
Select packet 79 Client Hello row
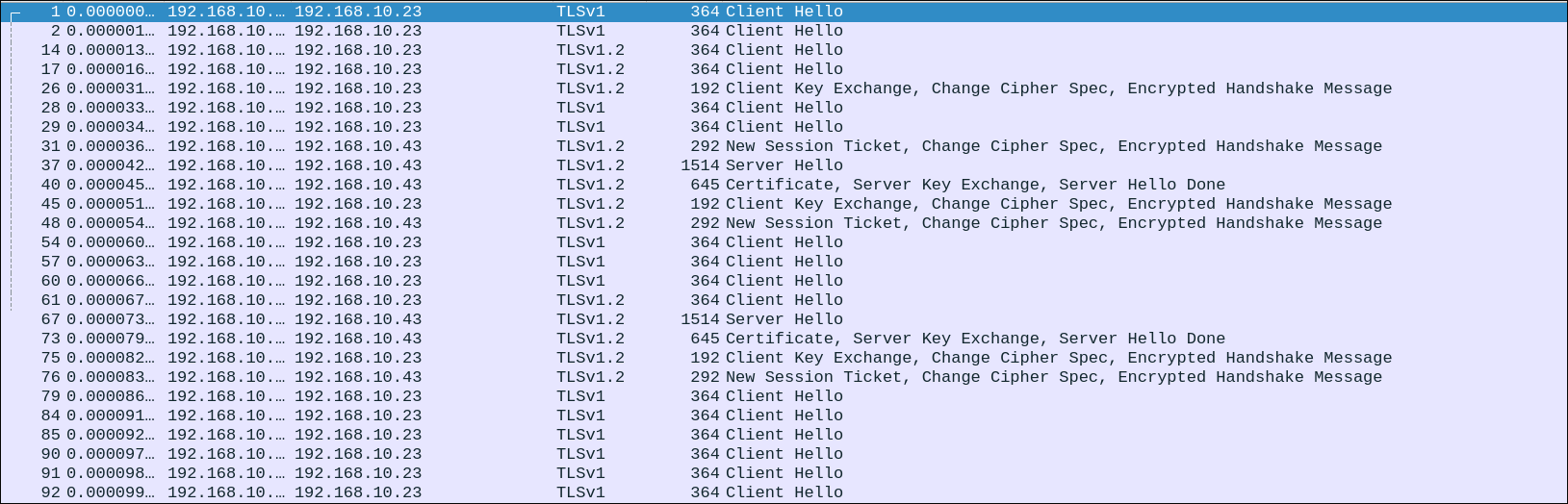[784, 396]
